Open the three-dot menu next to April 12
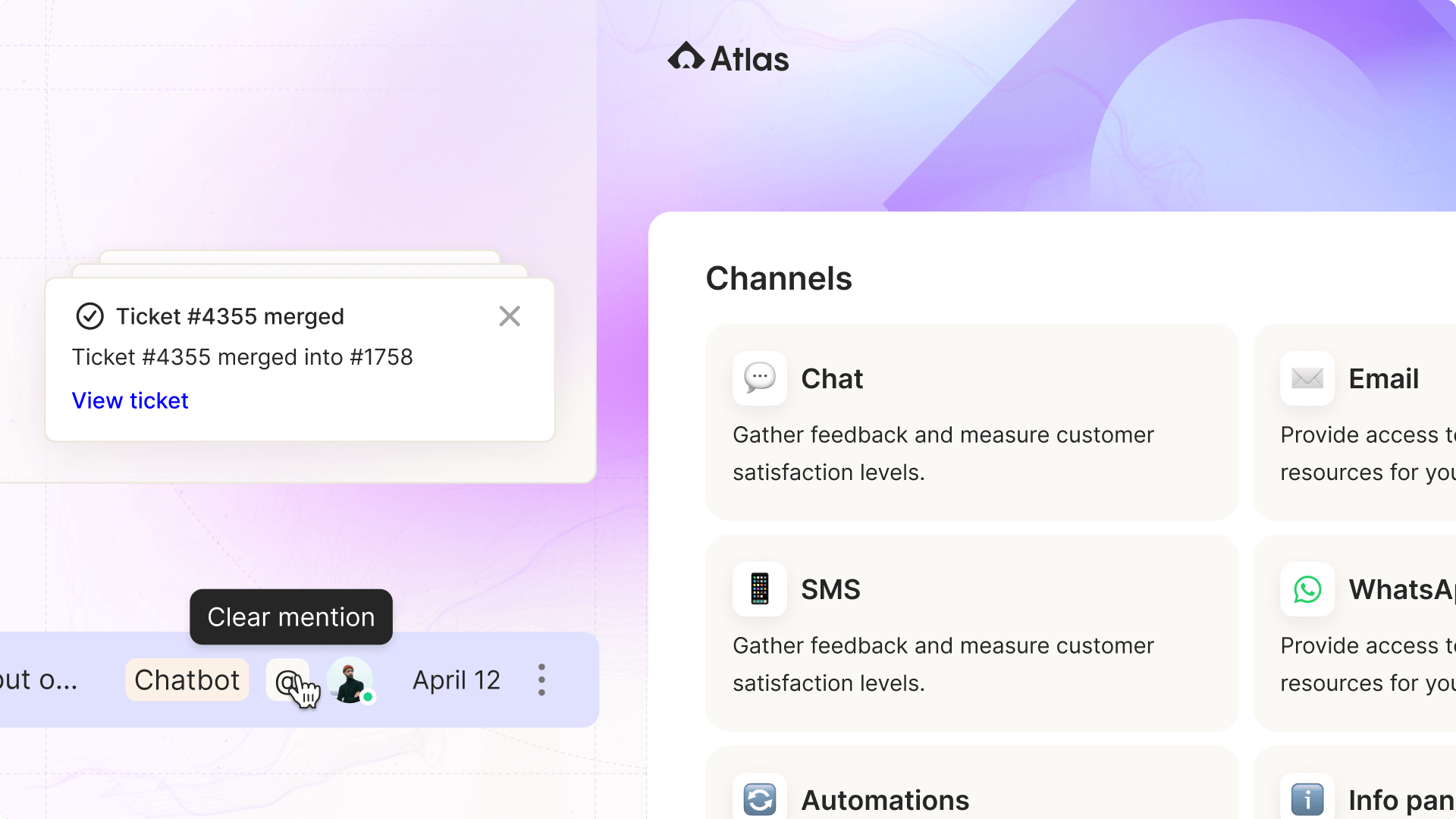 coord(541,680)
